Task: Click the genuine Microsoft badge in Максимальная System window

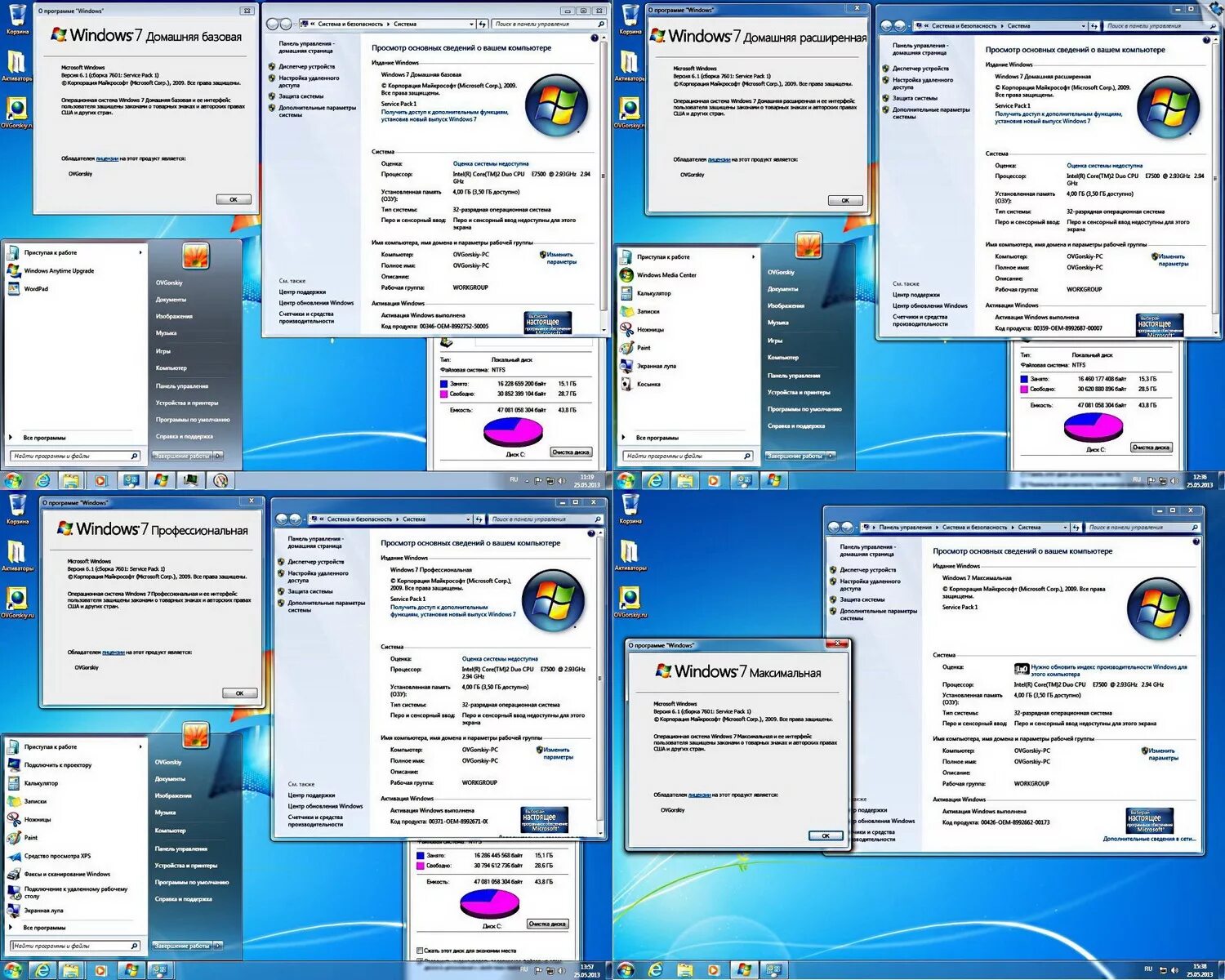Action: 1149,821
